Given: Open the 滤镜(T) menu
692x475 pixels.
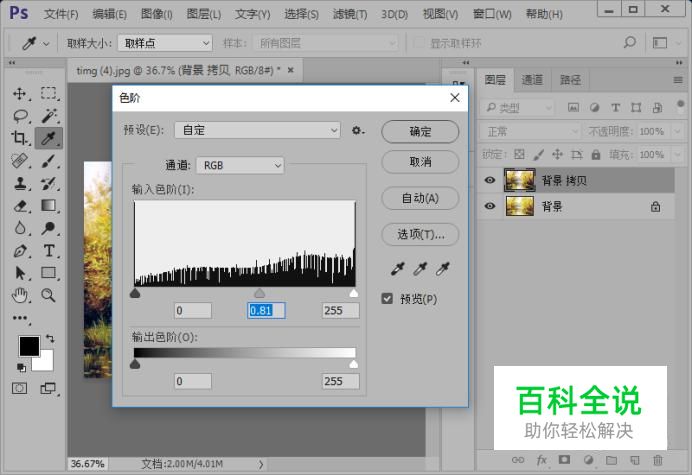Looking at the screenshot, I should [x=350, y=14].
